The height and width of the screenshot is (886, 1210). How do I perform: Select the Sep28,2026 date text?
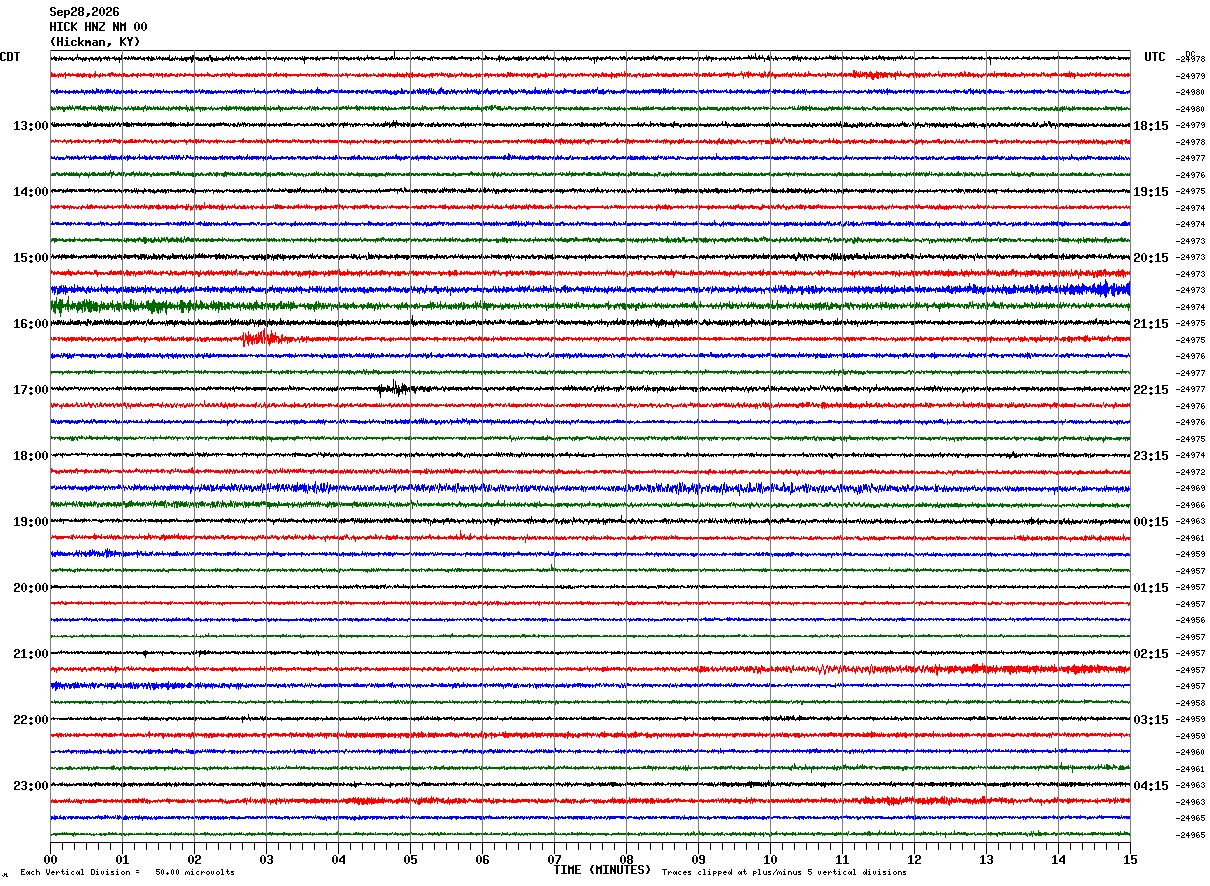[84, 12]
